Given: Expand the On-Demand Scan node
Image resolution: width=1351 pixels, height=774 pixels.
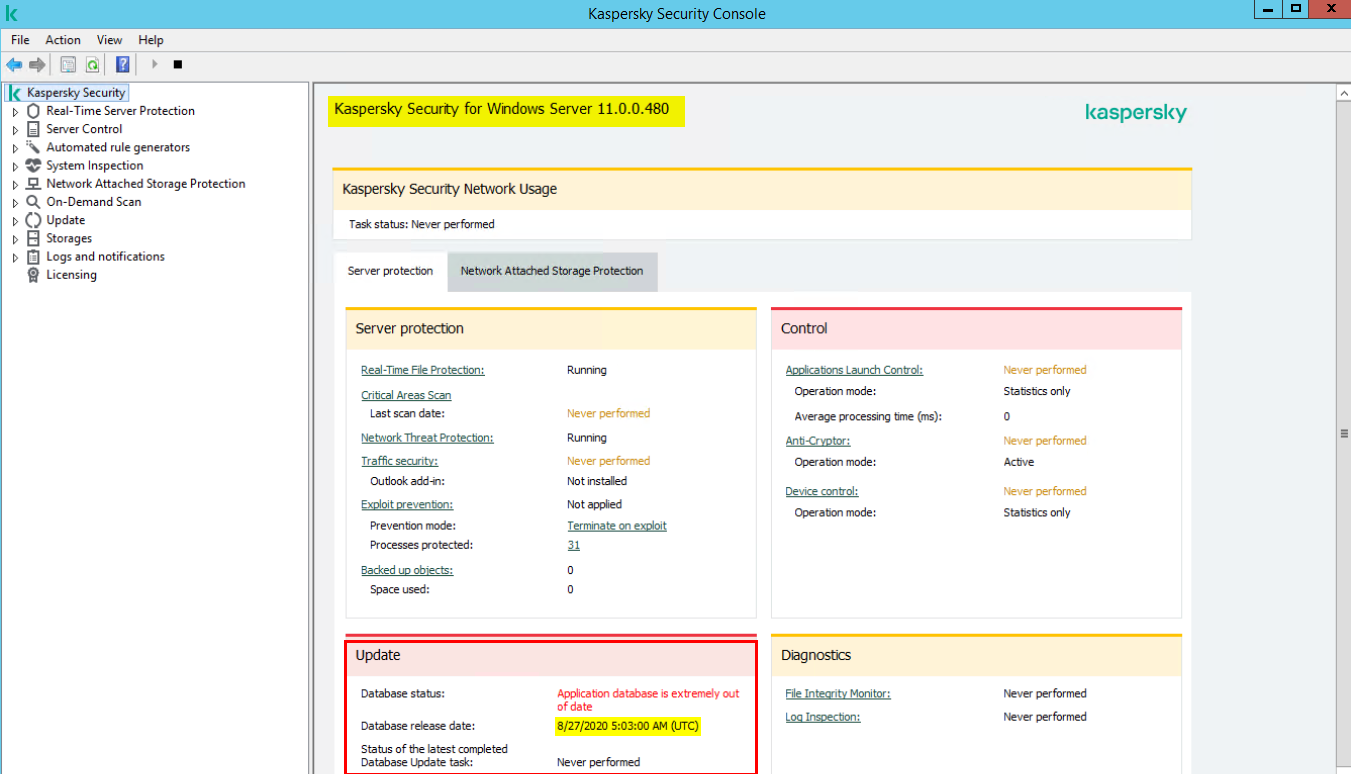Looking at the screenshot, I should 15,203.
